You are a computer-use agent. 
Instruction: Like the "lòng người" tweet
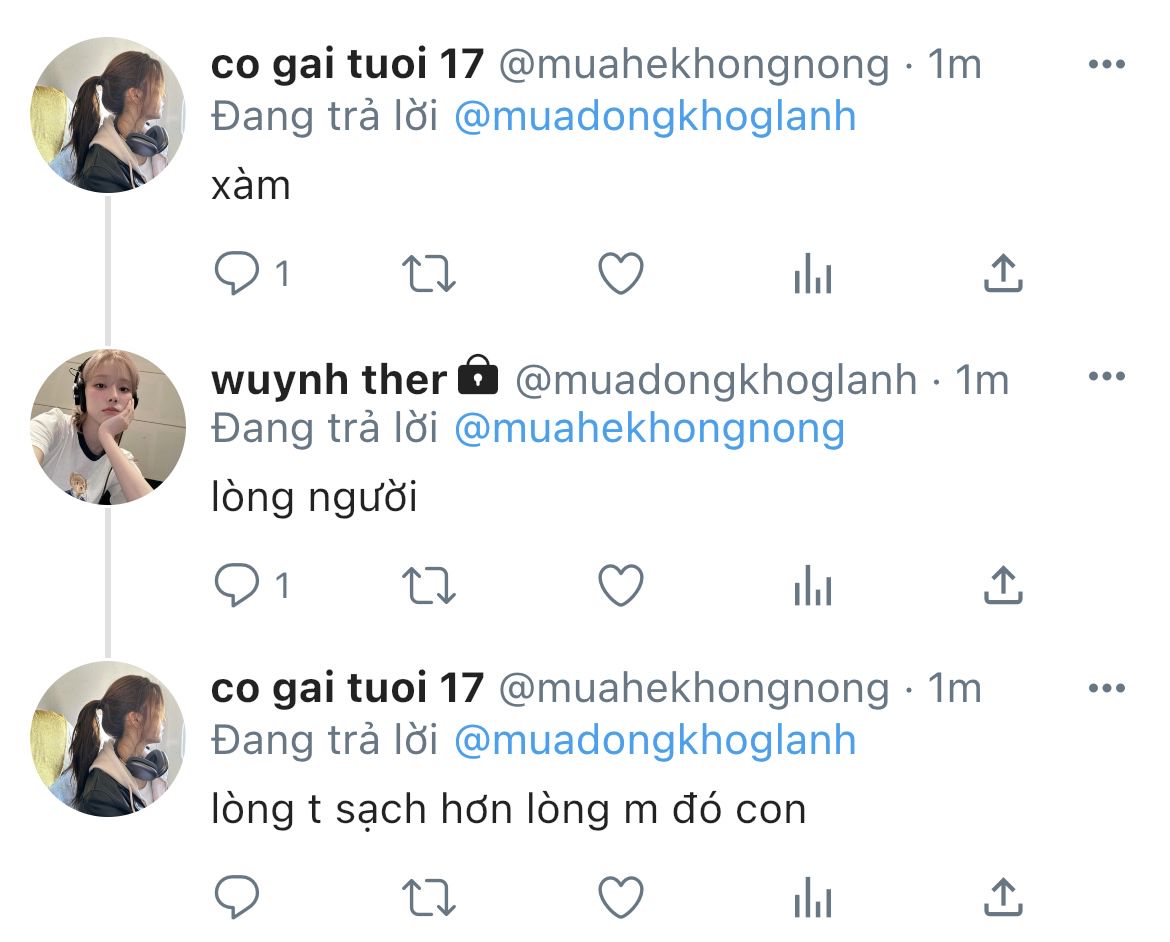[x=621, y=584]
